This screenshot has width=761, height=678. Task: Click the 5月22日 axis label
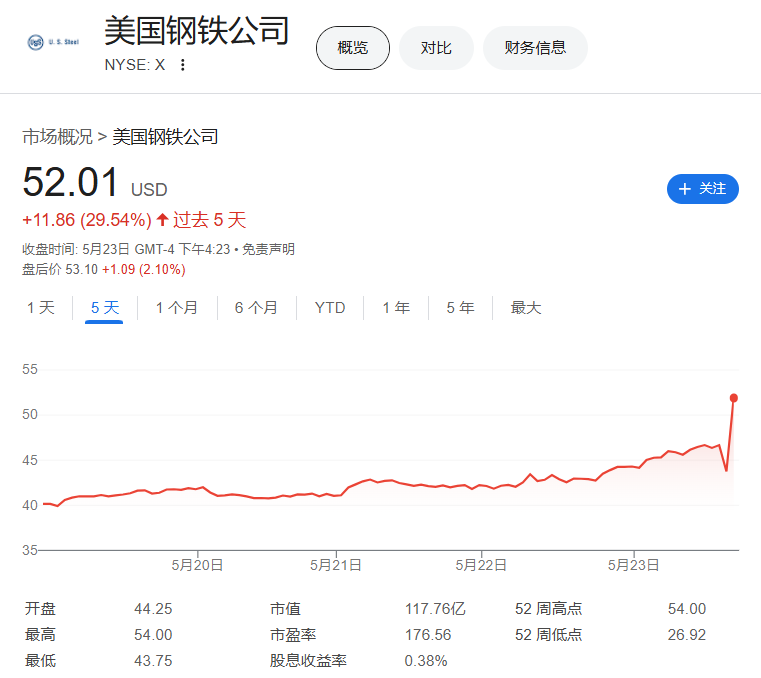(481, 565)
